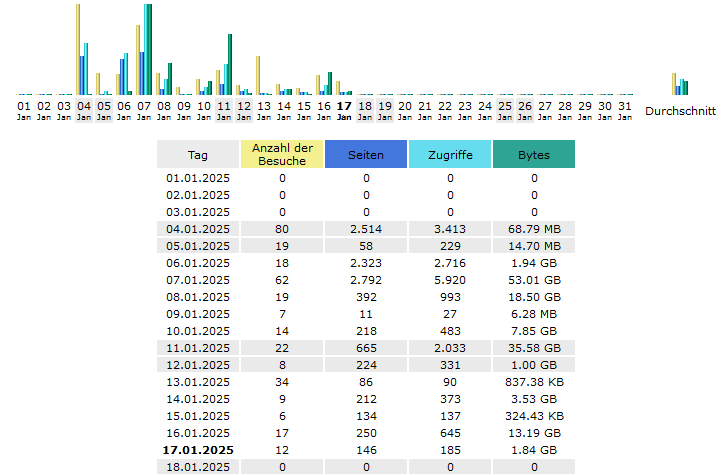The width and height of the screenshot is (727, 475).
Task: Click the 25 Jan weekend label
Action: (505, 110)
